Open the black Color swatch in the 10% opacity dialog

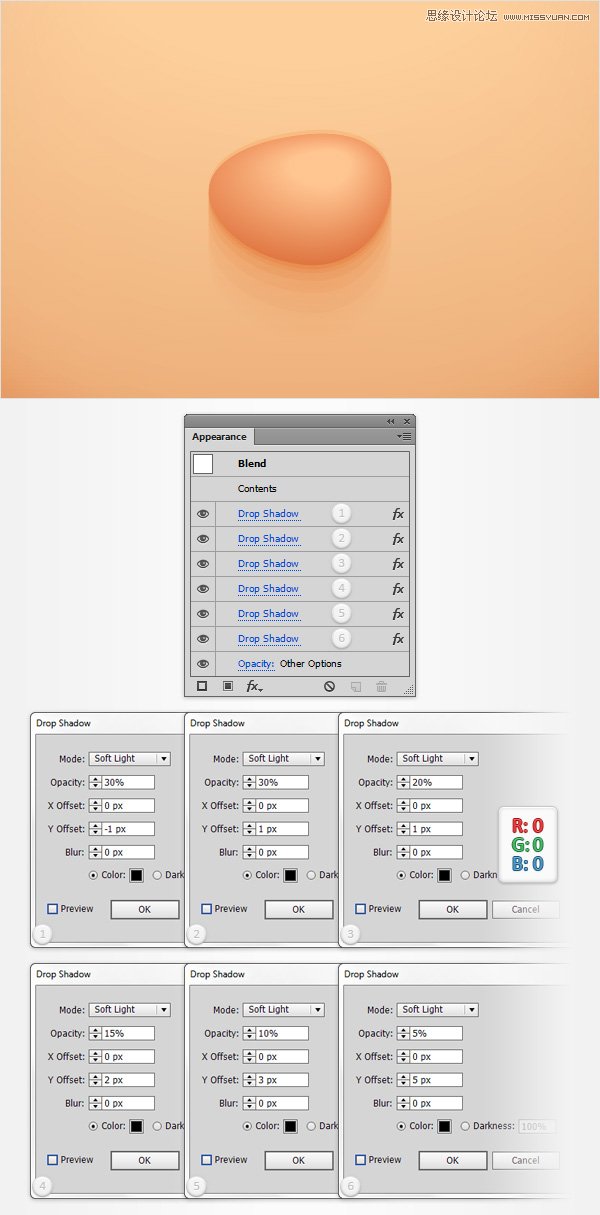[290, 1126]
